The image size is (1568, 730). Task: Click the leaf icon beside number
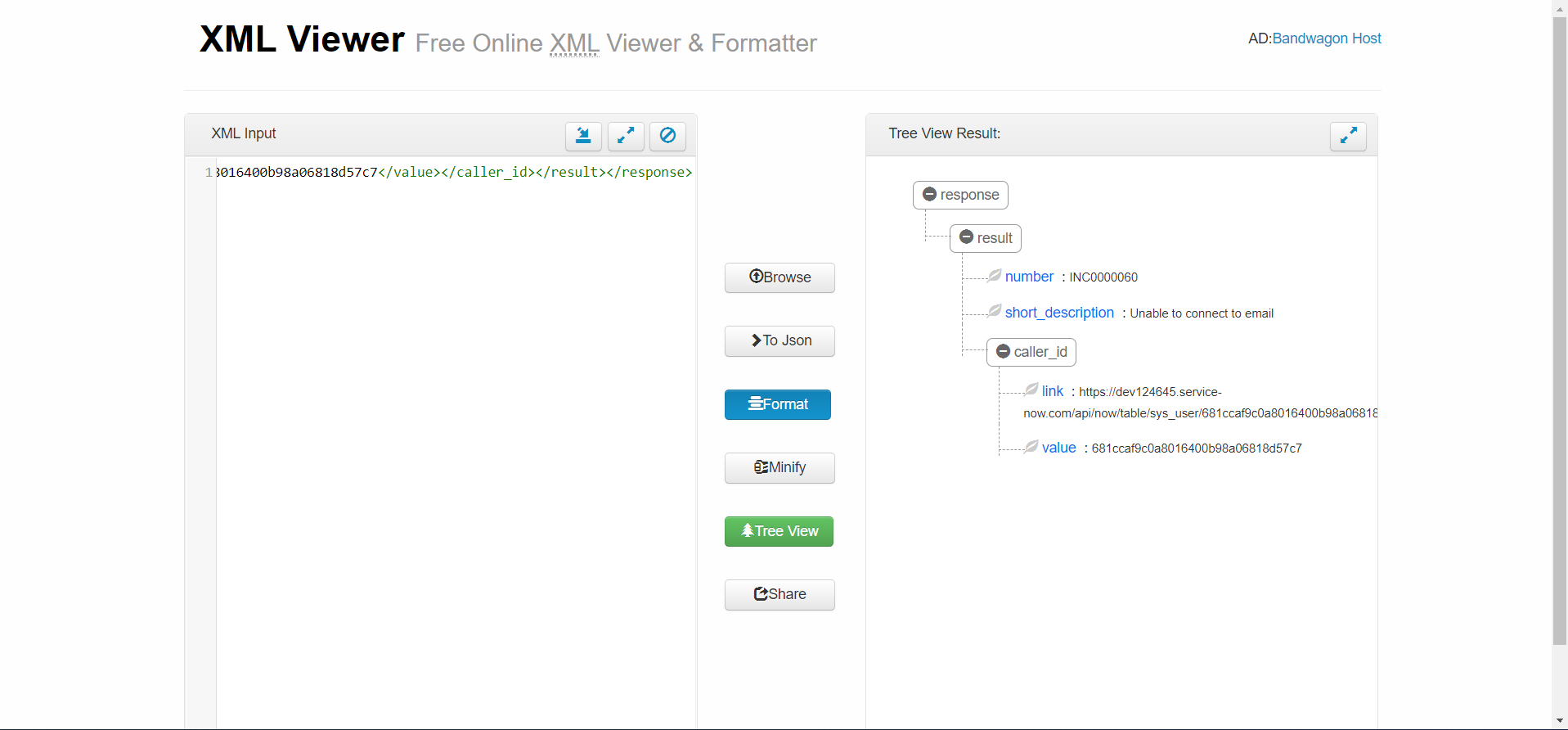point(995,276)
